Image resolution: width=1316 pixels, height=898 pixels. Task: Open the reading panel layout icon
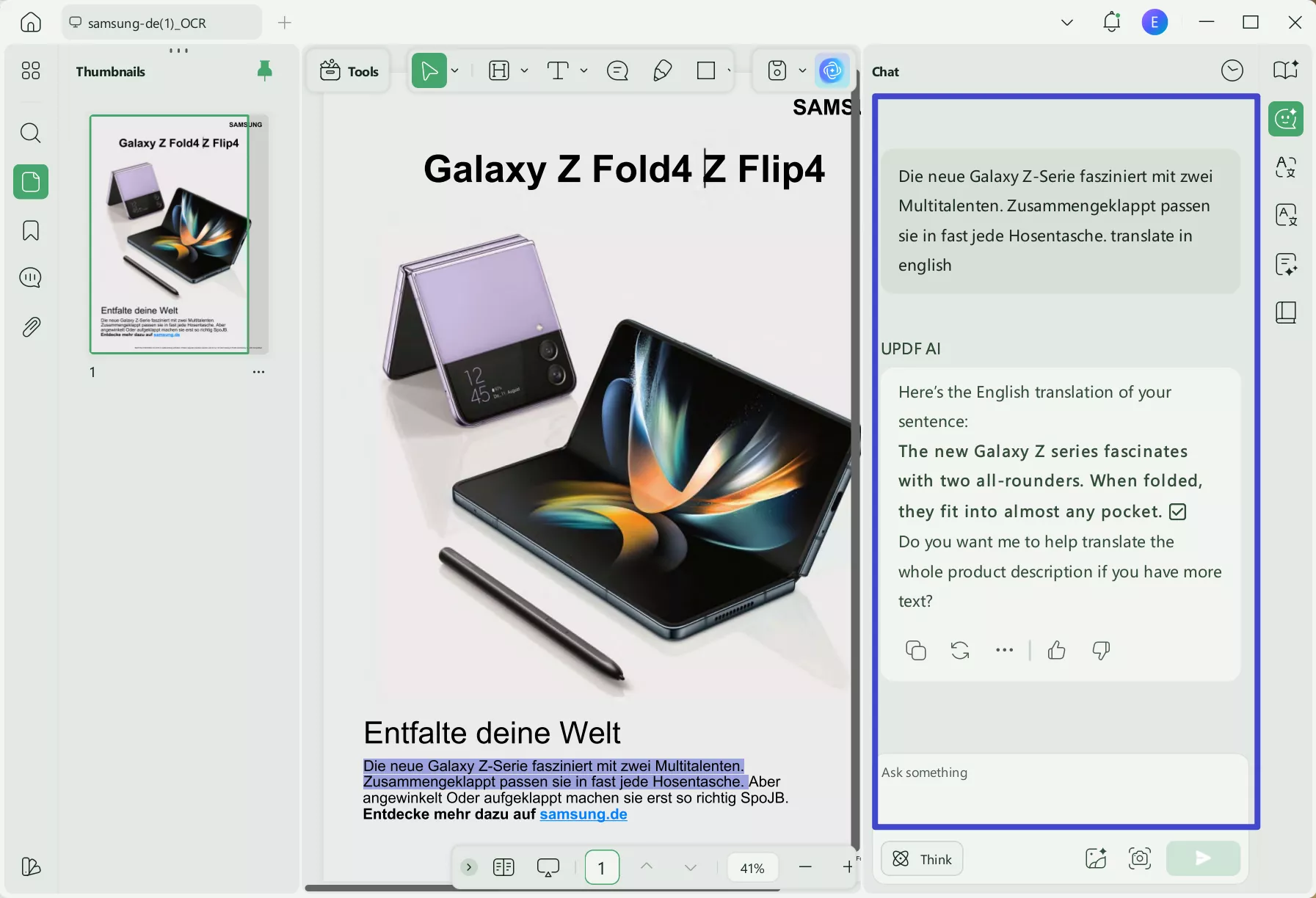click(x=1286, y=313)
